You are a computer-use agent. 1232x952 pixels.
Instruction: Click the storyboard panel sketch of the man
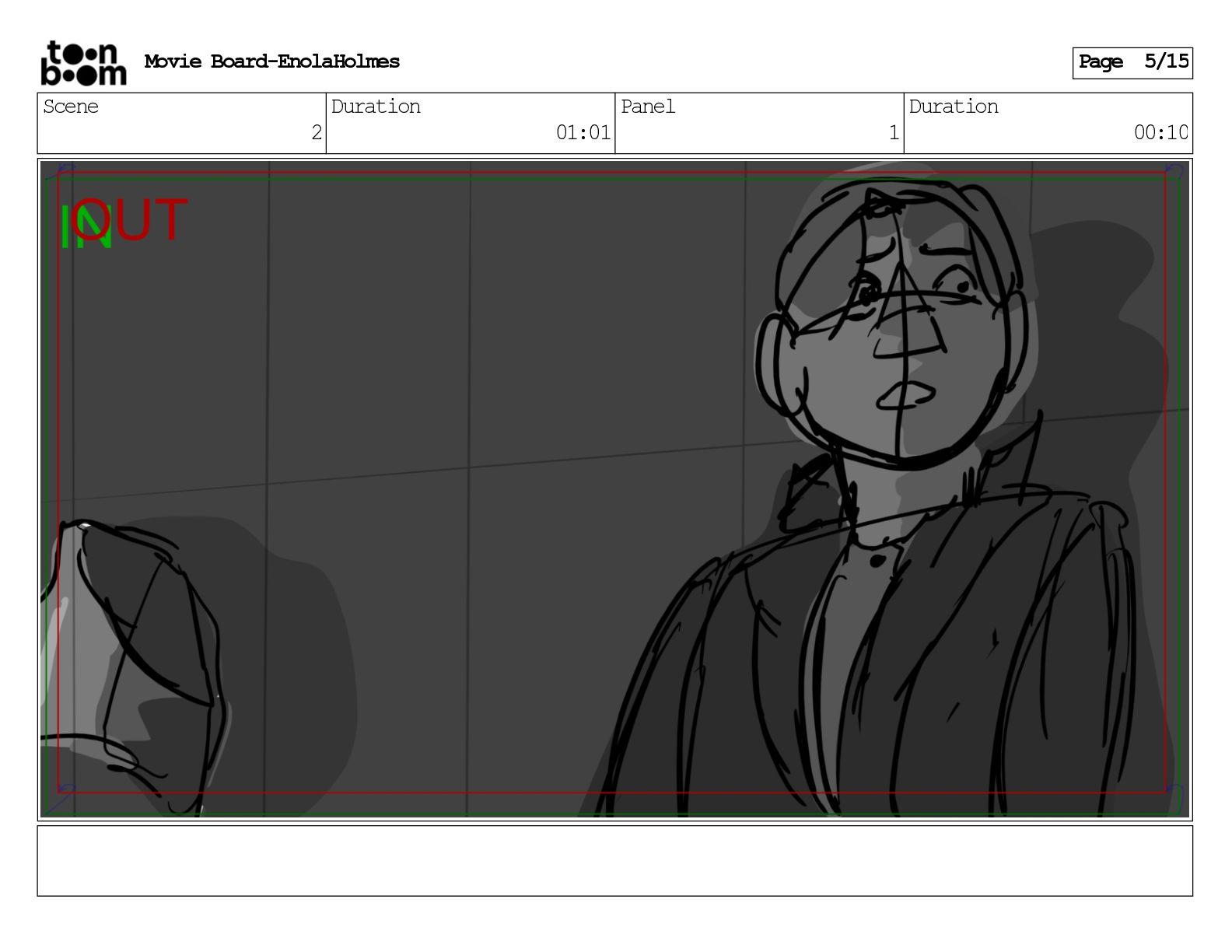(x=614, y=489)
